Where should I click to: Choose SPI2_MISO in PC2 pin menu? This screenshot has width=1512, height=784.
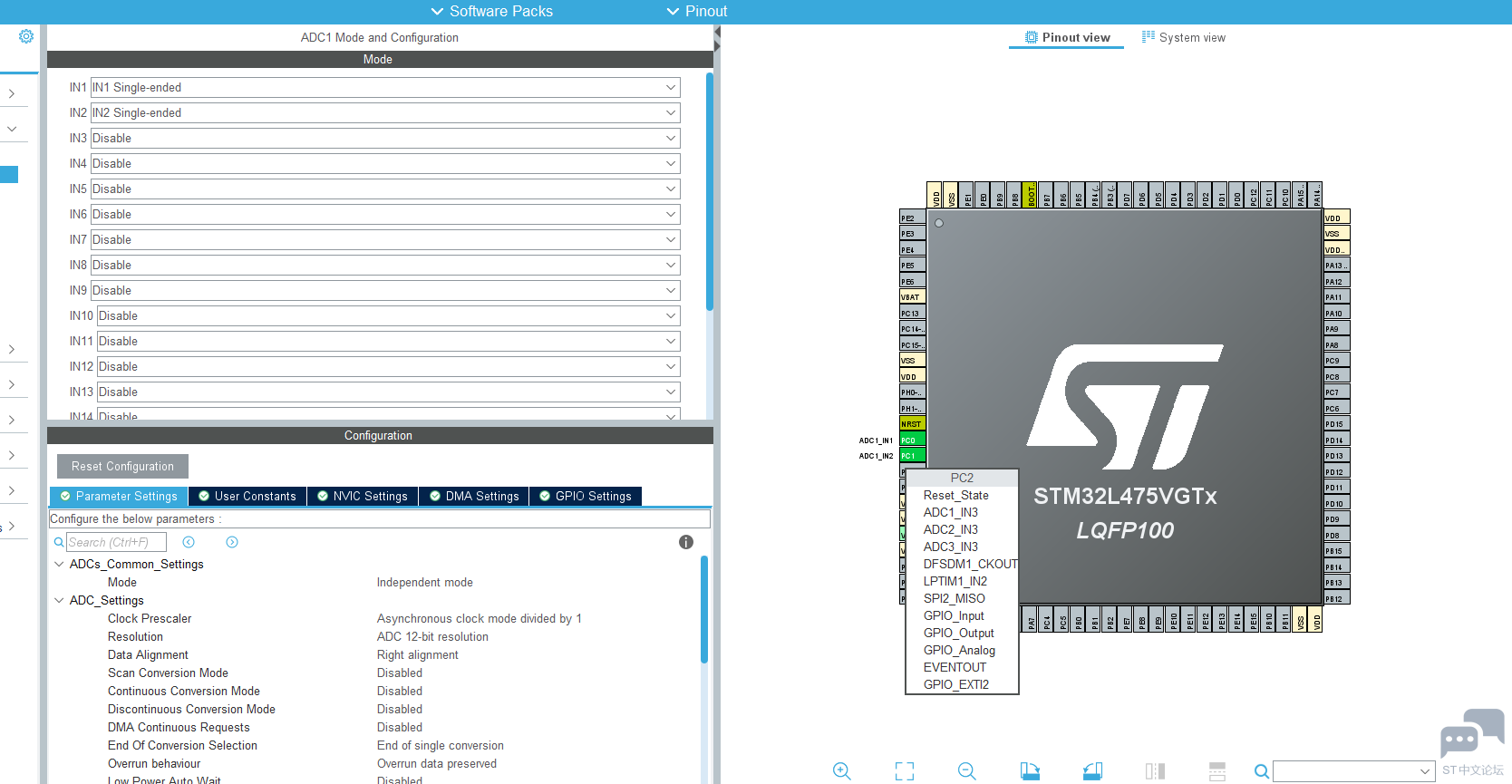click(x=955, y=598)
